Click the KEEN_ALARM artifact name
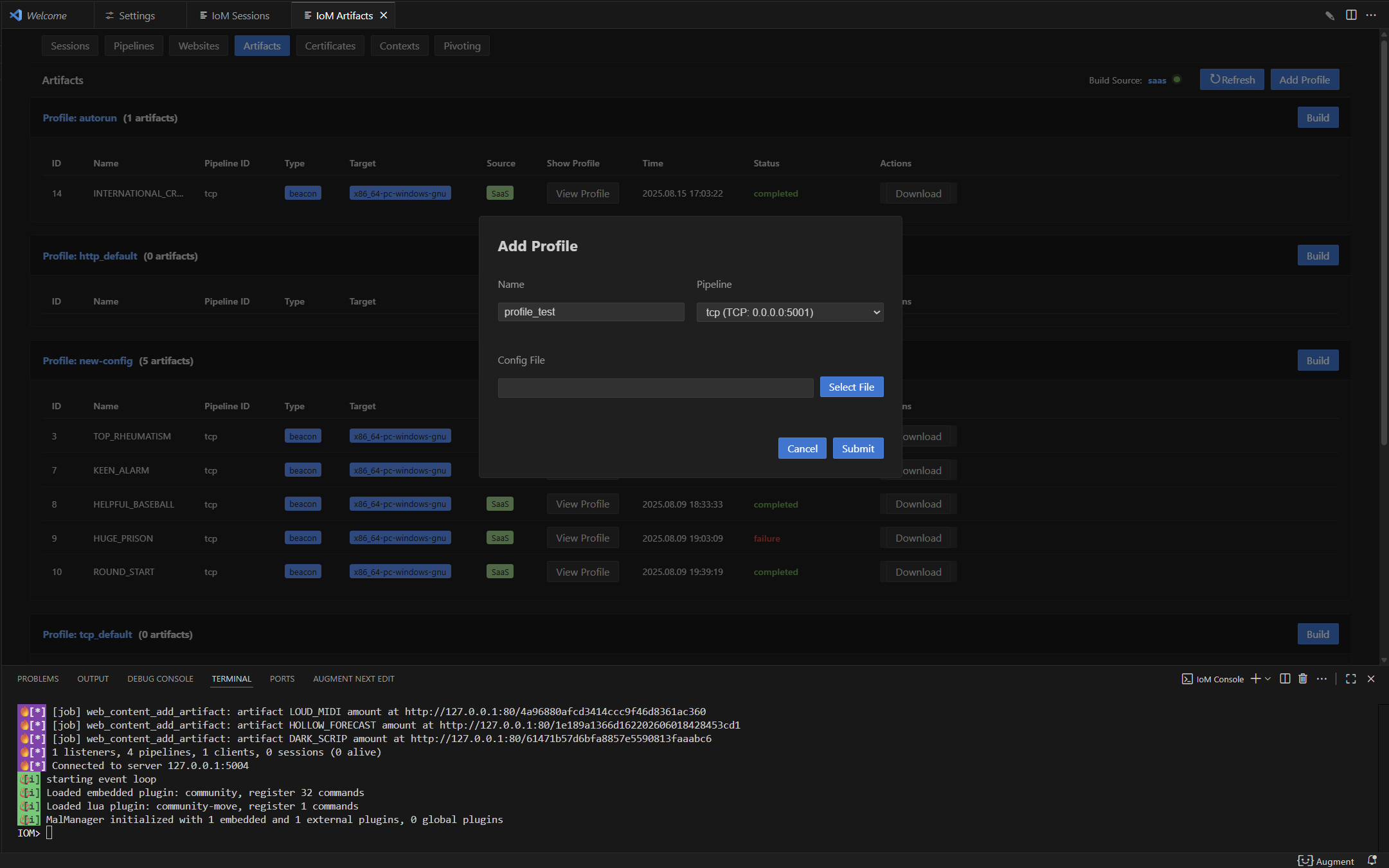This screenshot has width=1389, height=868. [x=121, y=470]
